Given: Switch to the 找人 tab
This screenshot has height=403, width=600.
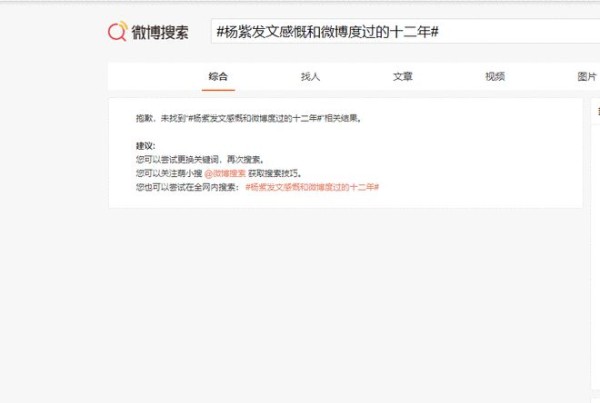Looking at the screenshot, I should point(310,77).
